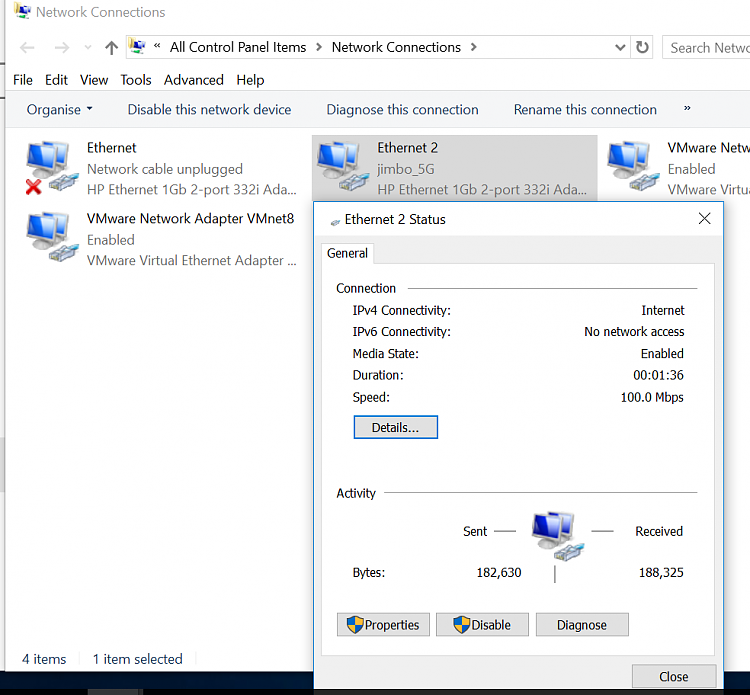
Task: Click the Ethernet 2 Status dialog title icon
Action: [x=335, y=222]
